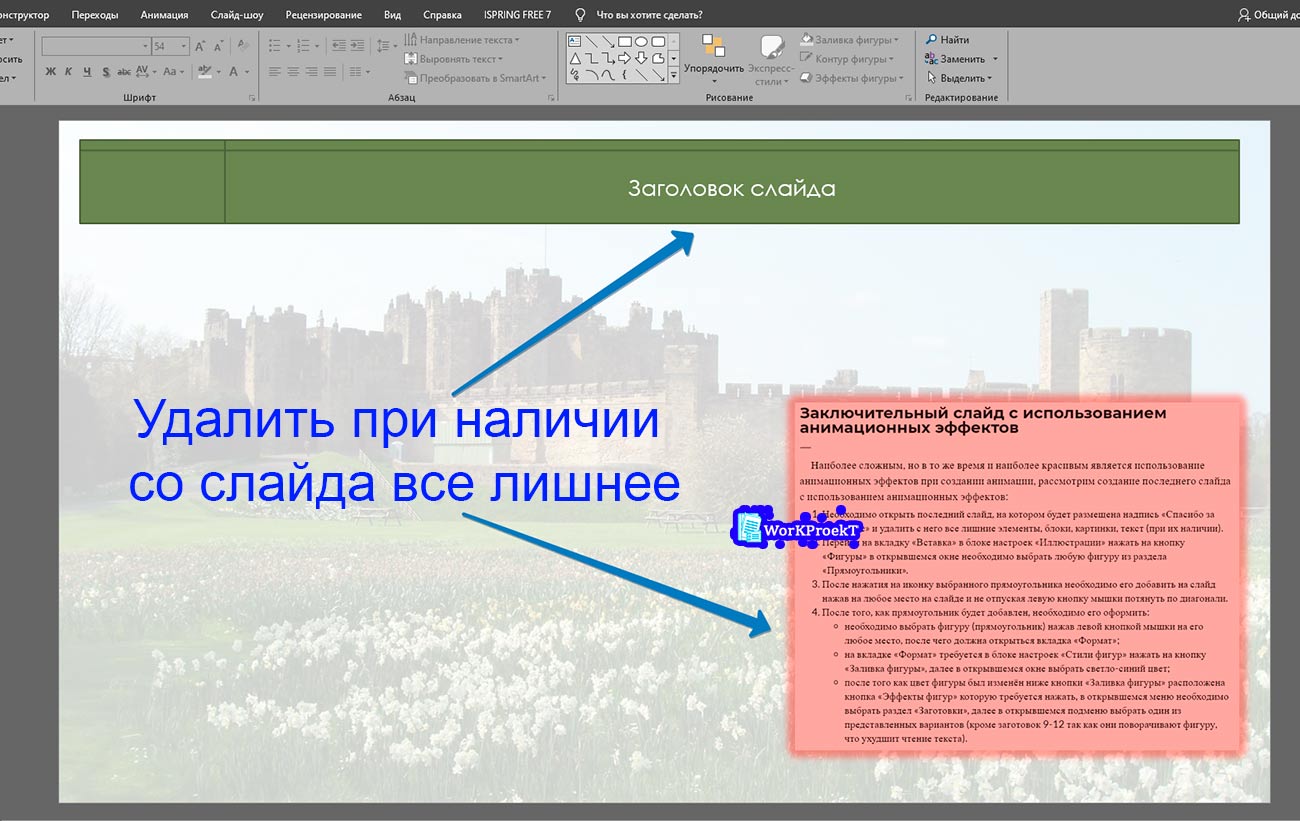
Task: Open the font size dropdown showing 54
Action: 183,46
